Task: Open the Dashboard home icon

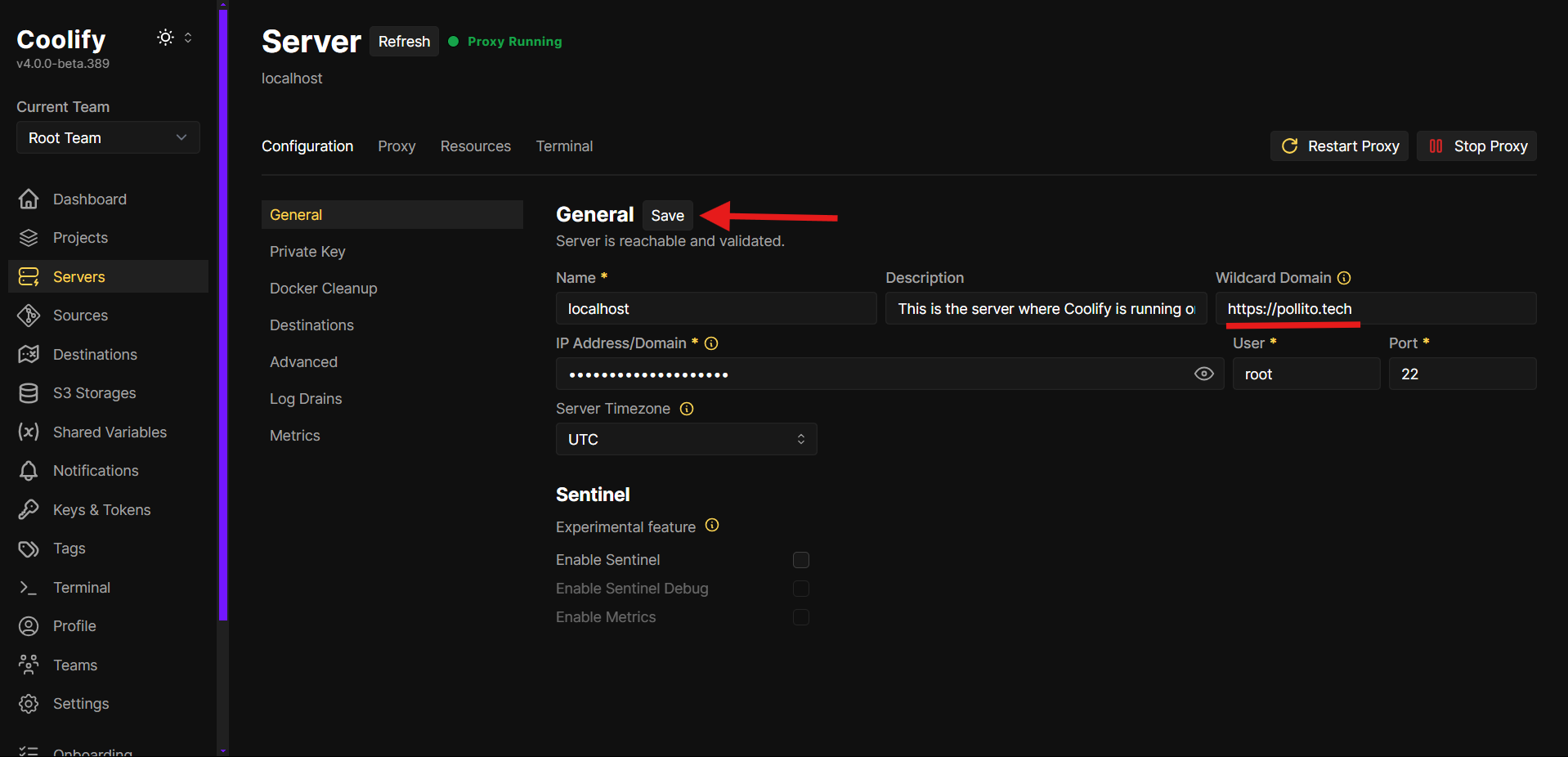Action: 29,199
